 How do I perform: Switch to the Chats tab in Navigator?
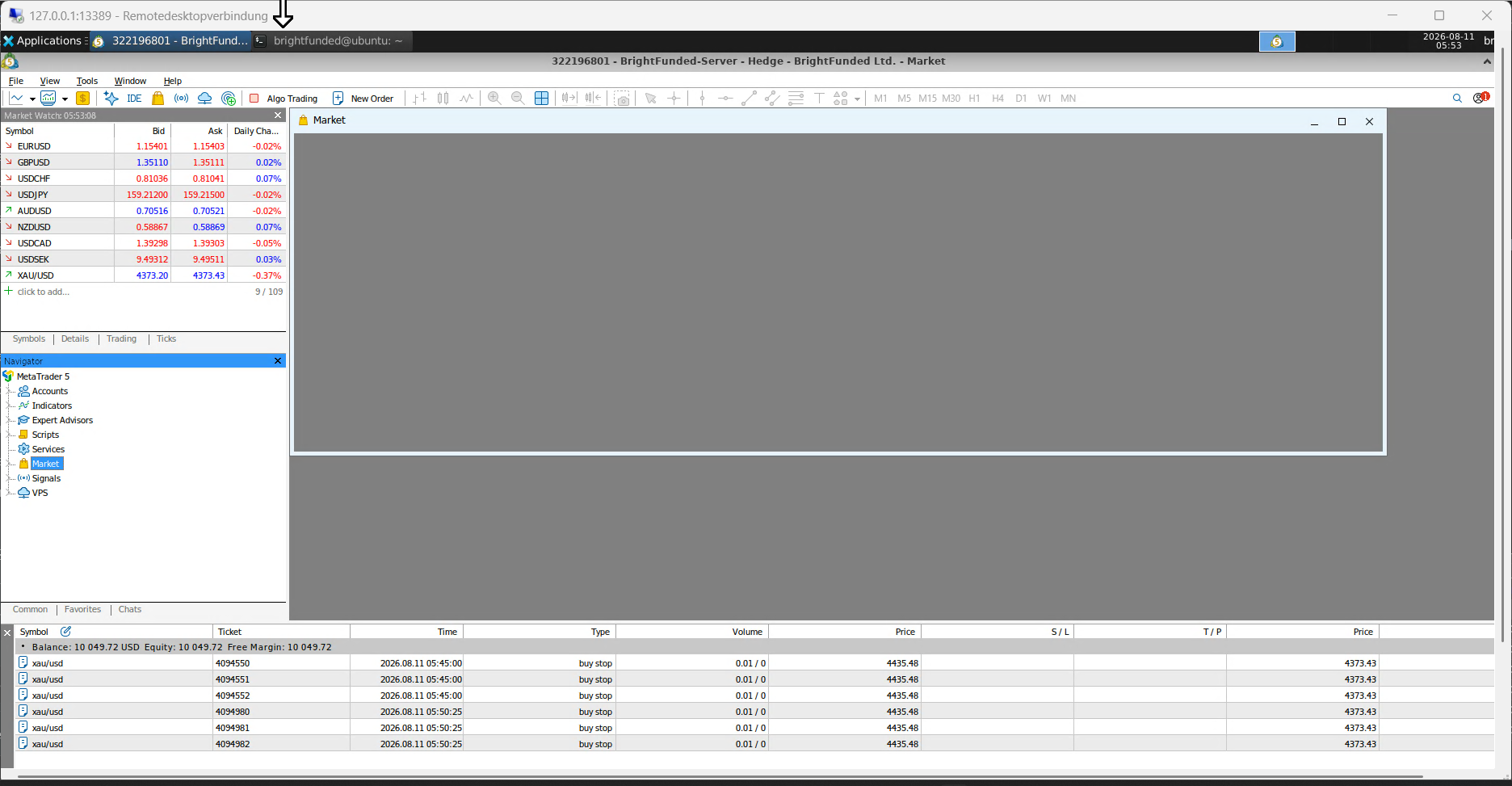coord(130,610)
